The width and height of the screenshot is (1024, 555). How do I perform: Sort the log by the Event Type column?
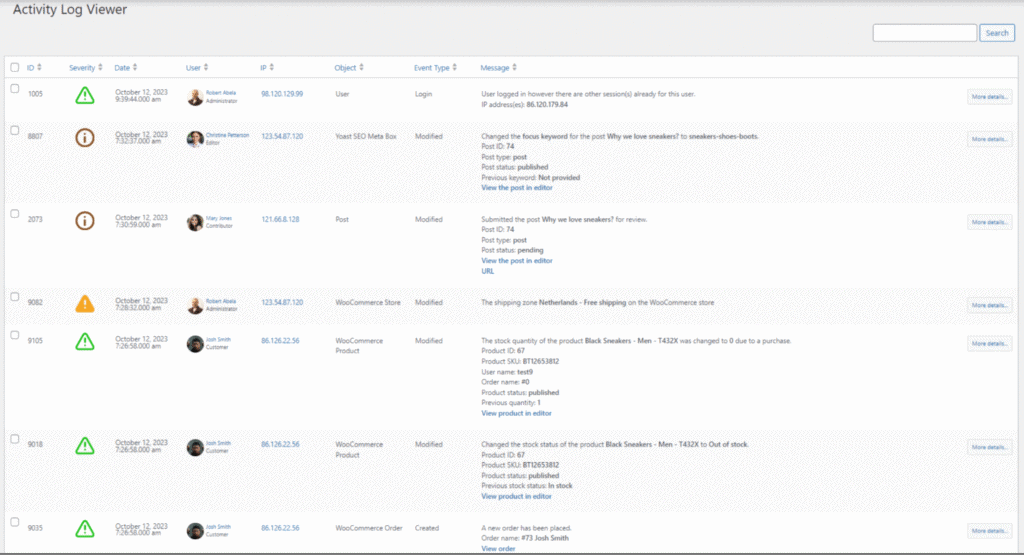pyautogui.click(x=436, y=68)
